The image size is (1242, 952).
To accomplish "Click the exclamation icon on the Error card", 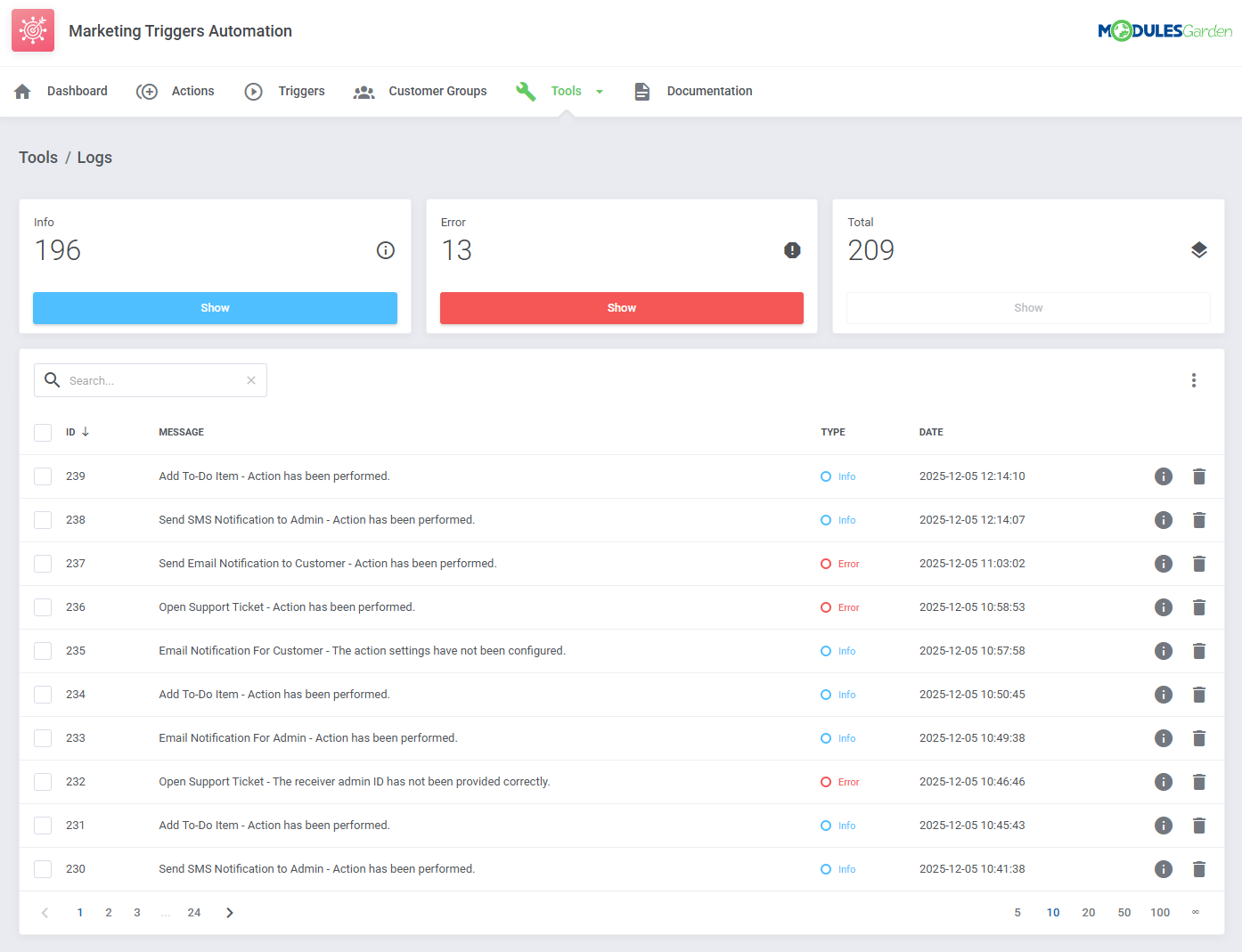I will (792, 250).
